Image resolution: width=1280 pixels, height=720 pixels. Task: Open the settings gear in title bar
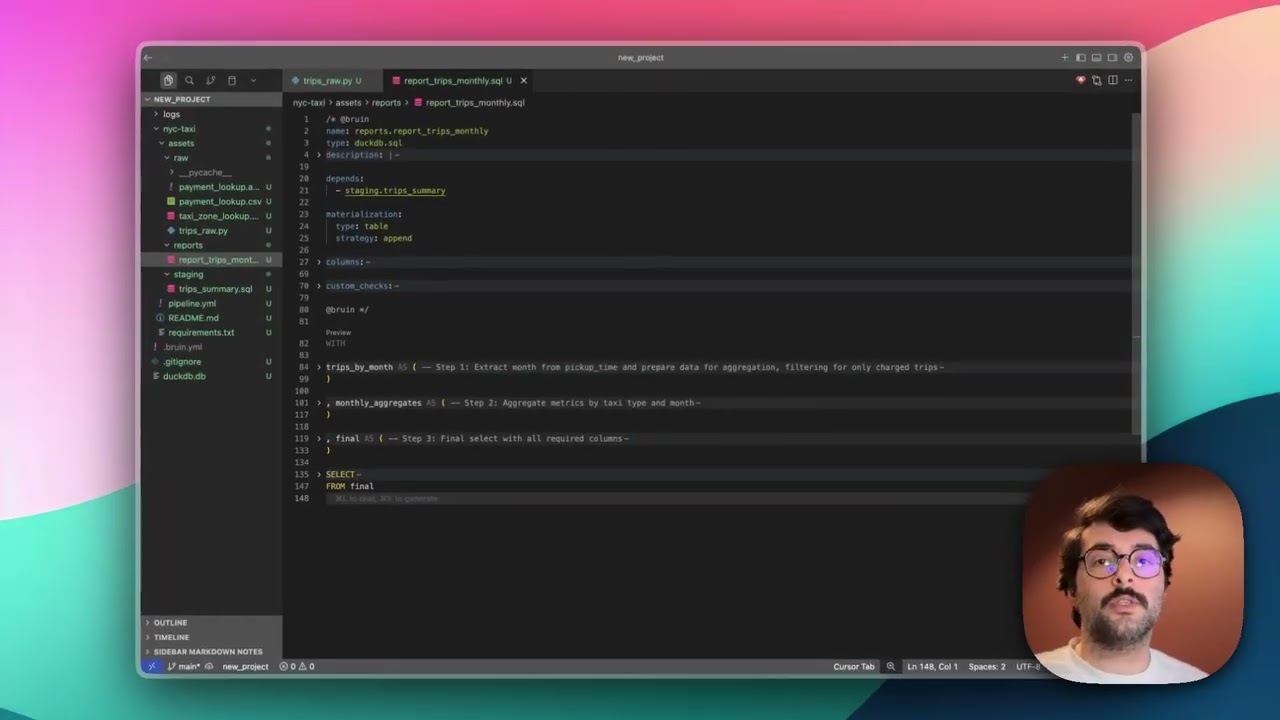coord(1128,57)
